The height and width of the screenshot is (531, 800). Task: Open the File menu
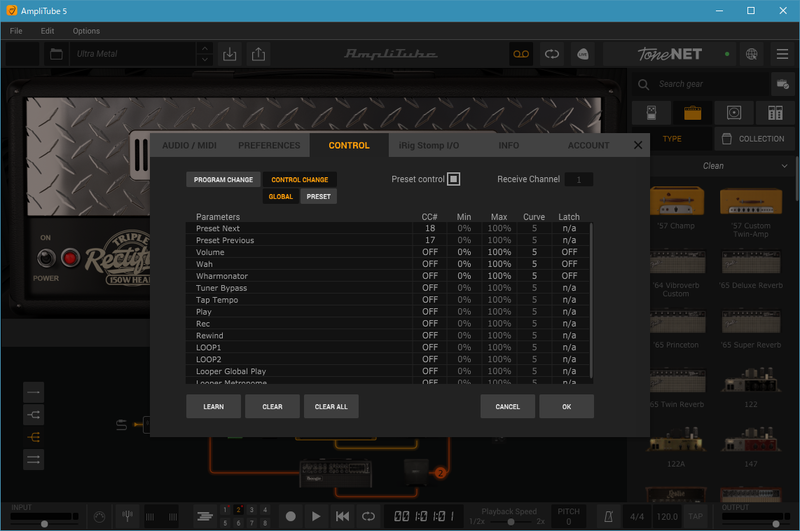point(16,31)
